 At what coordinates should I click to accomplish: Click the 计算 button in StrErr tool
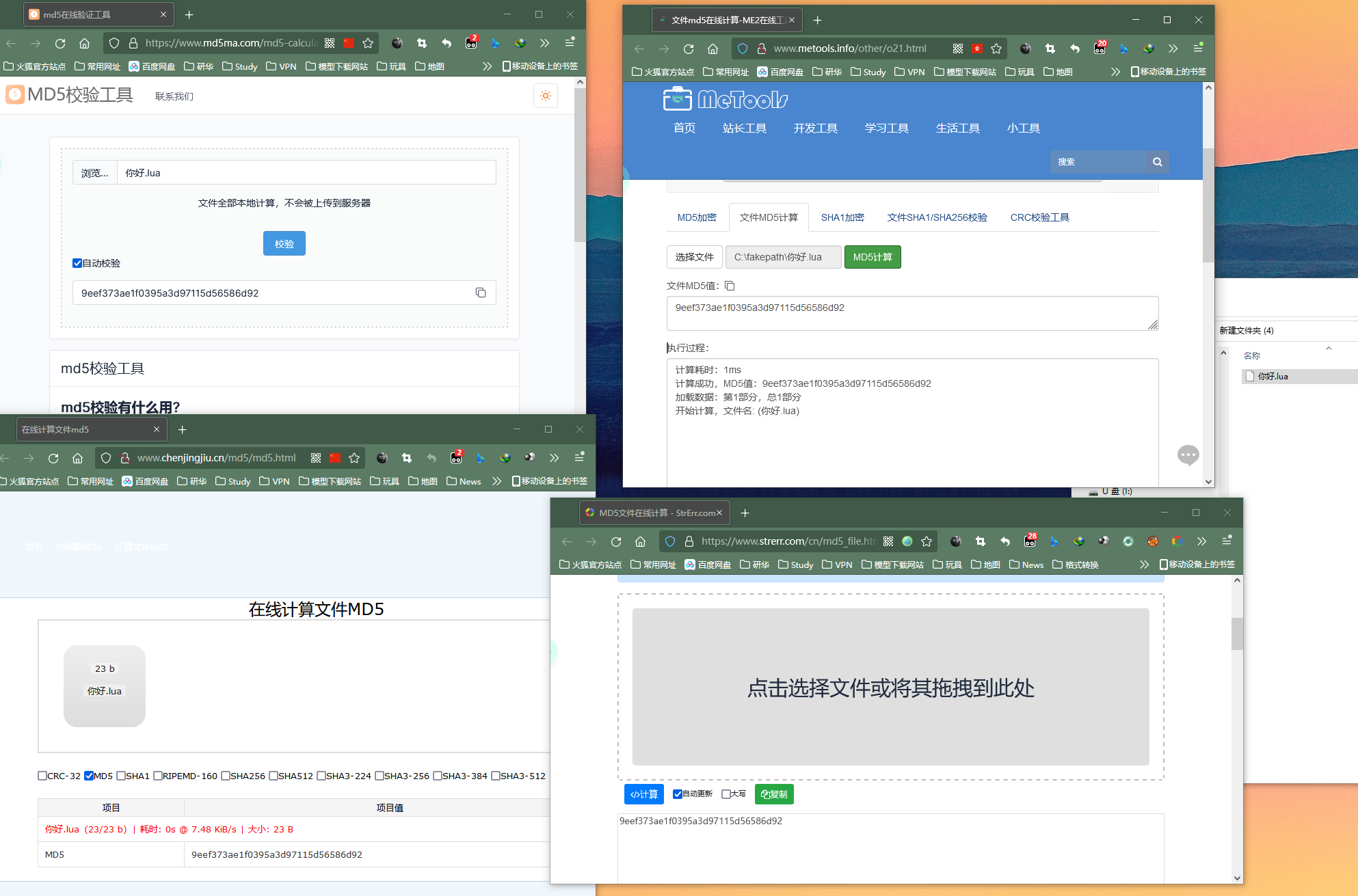(x=642, y=794)
